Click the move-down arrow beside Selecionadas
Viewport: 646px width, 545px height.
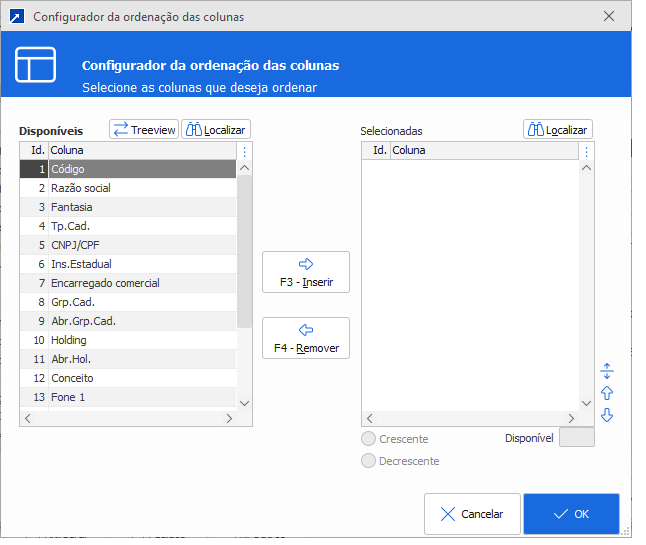click(607, 415)
